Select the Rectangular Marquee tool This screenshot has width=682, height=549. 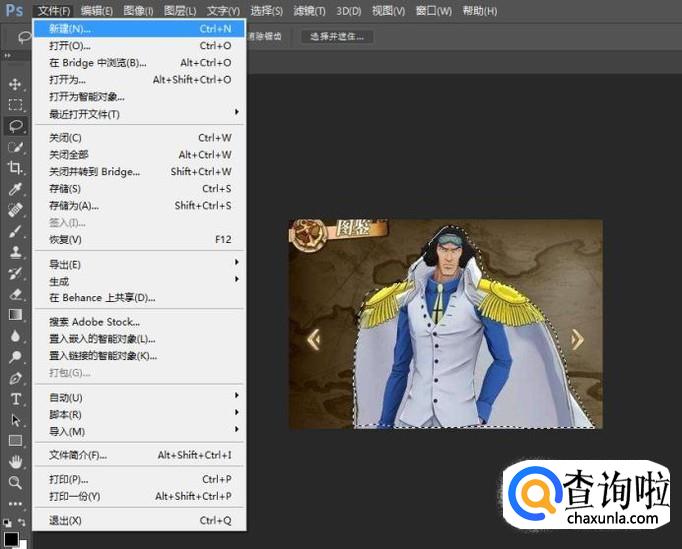[15, 105]
